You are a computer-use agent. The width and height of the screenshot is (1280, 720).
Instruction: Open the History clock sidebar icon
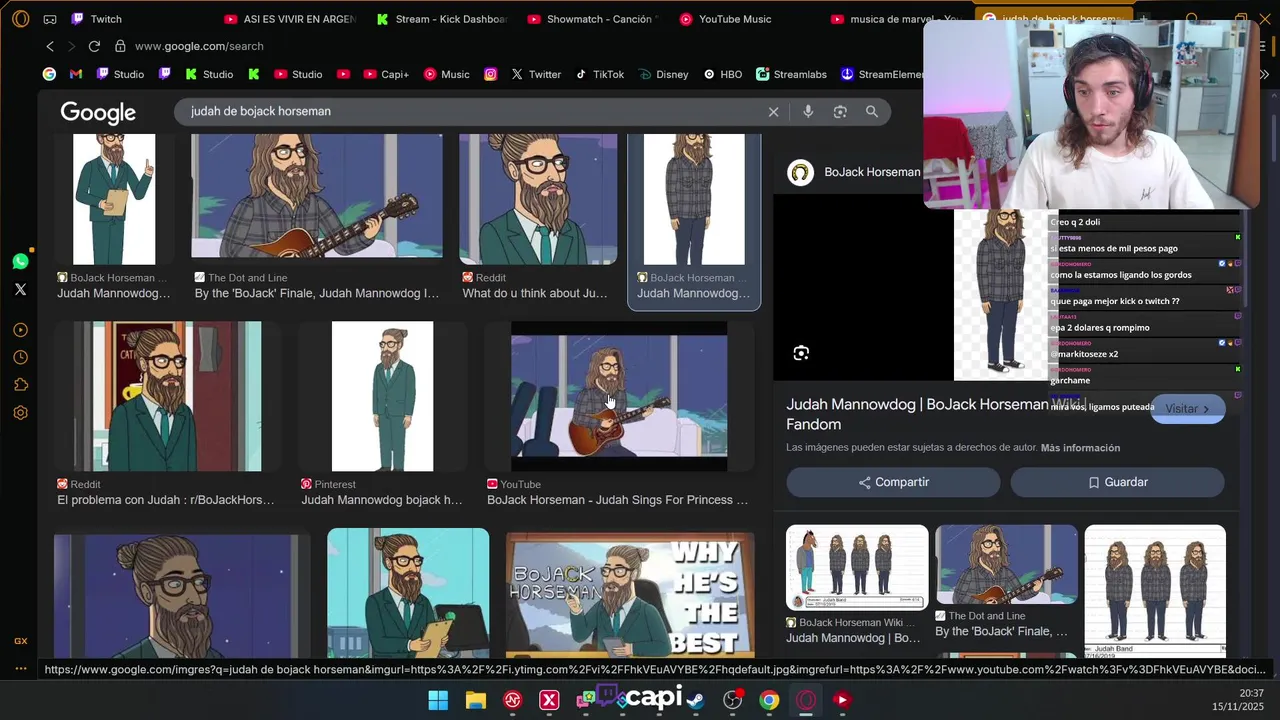tap(20, 357)
